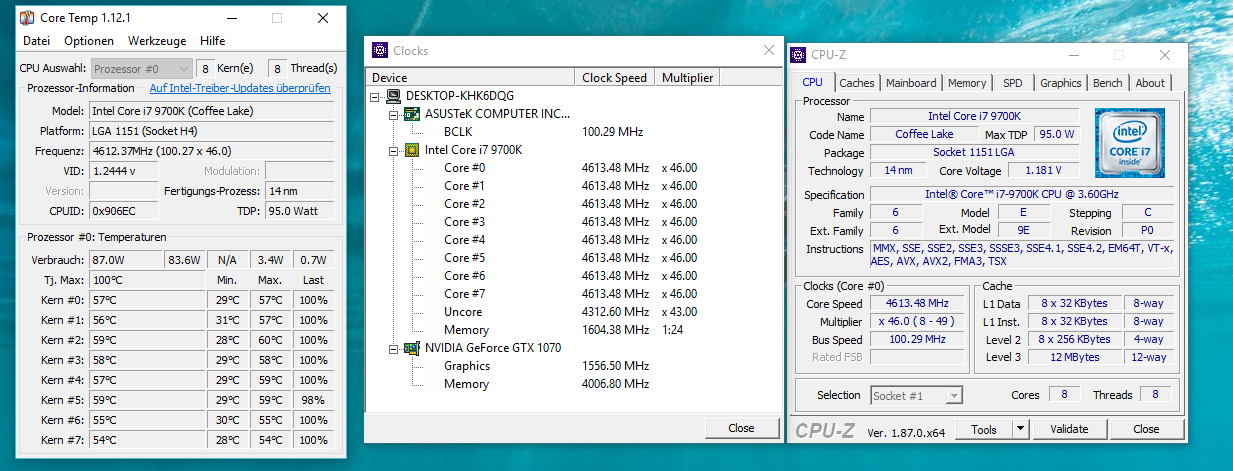Viewport: 1233px width, 471px height.
Task: Collapse the ASUSTeK COMPUTER INC node
Action: pyautogui.click(x=394, y=114)
